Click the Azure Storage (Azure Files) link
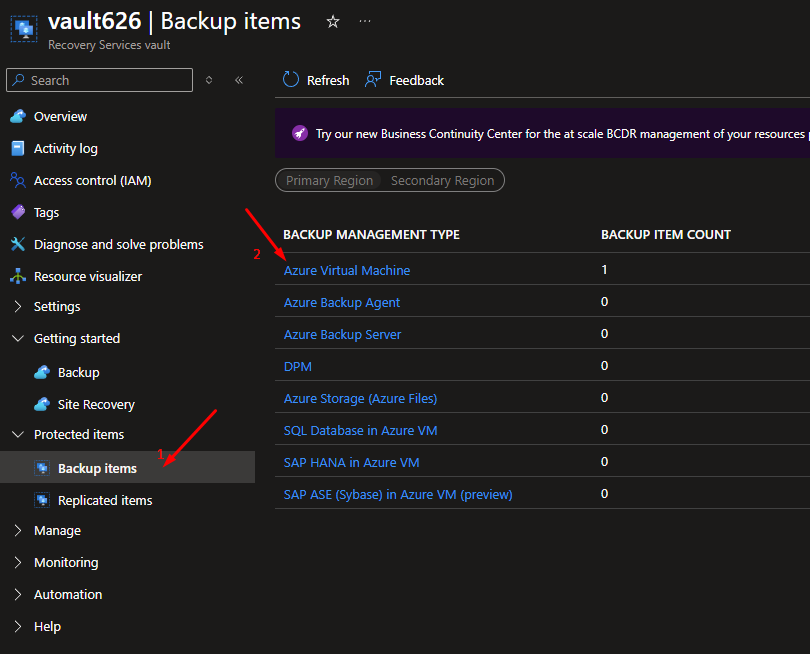810x654 pixels. [x=360, y=398]
